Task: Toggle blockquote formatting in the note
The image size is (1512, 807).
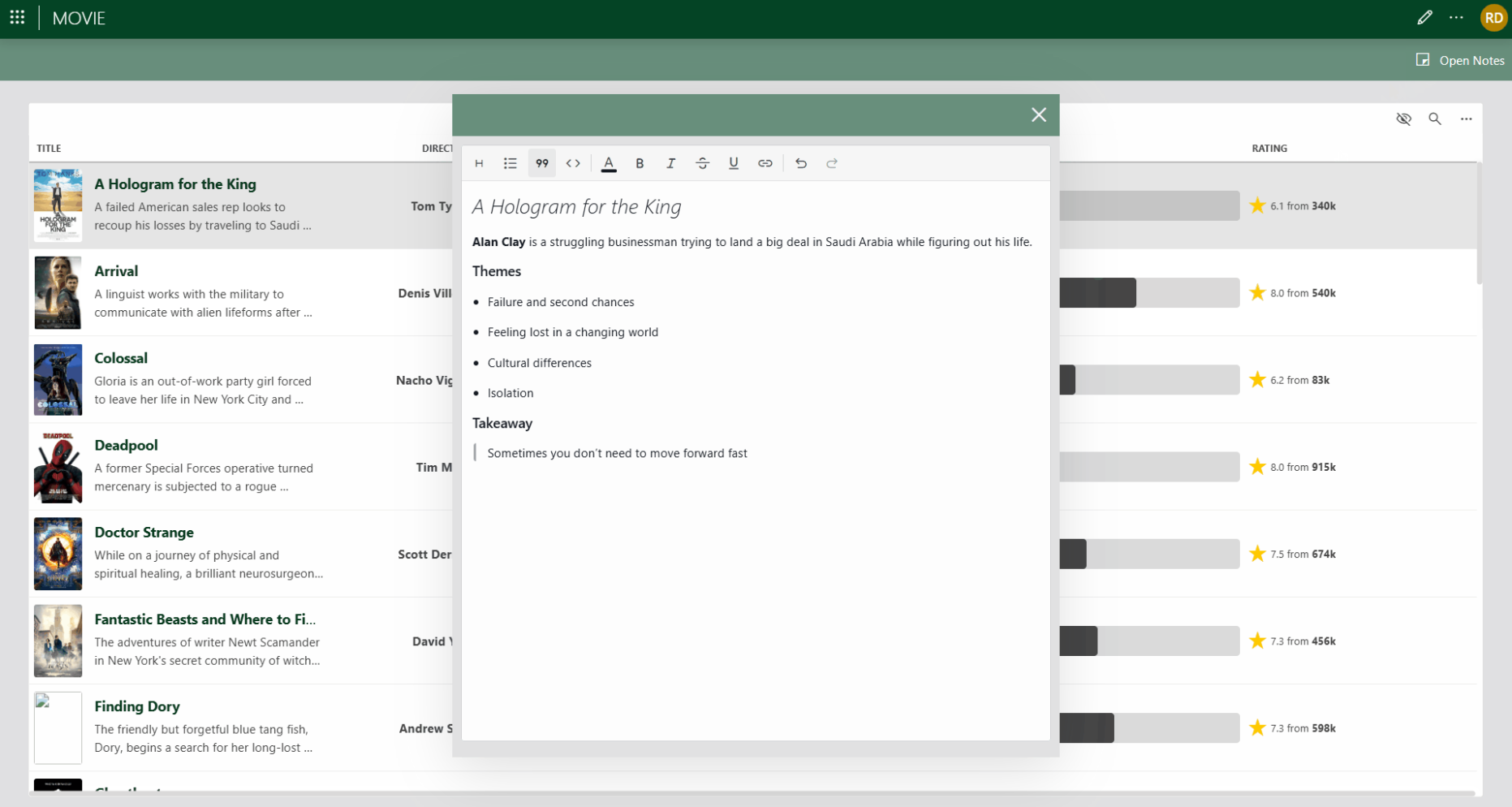Action: click(x=542, y=163)
